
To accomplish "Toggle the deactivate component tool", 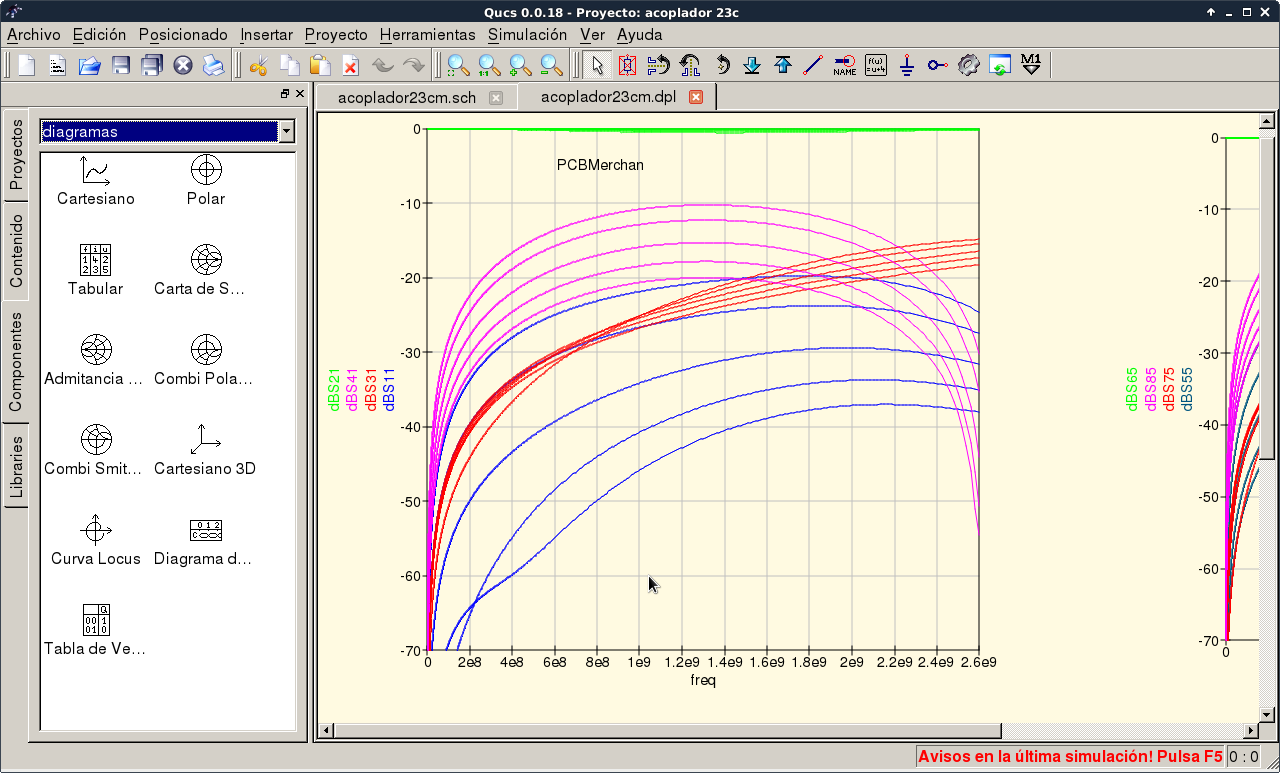I will point(627,66).
